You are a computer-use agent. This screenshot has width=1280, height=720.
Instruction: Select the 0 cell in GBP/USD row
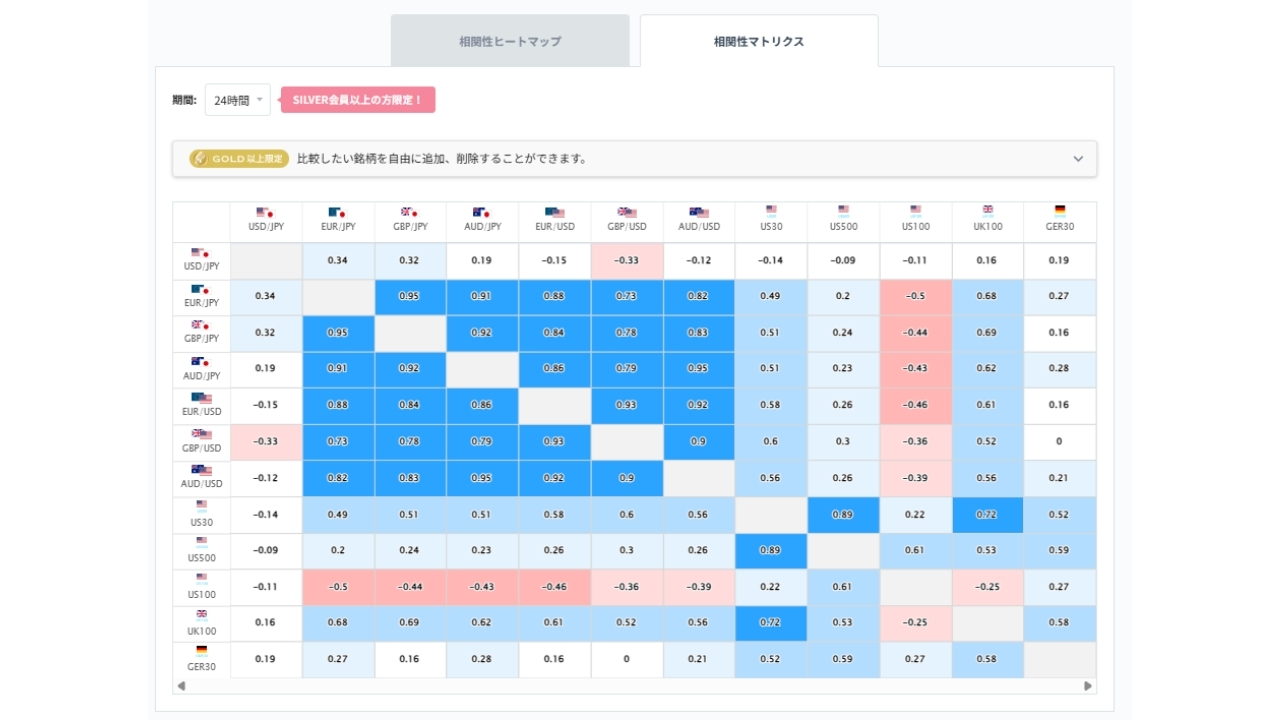pos(1060,442)
